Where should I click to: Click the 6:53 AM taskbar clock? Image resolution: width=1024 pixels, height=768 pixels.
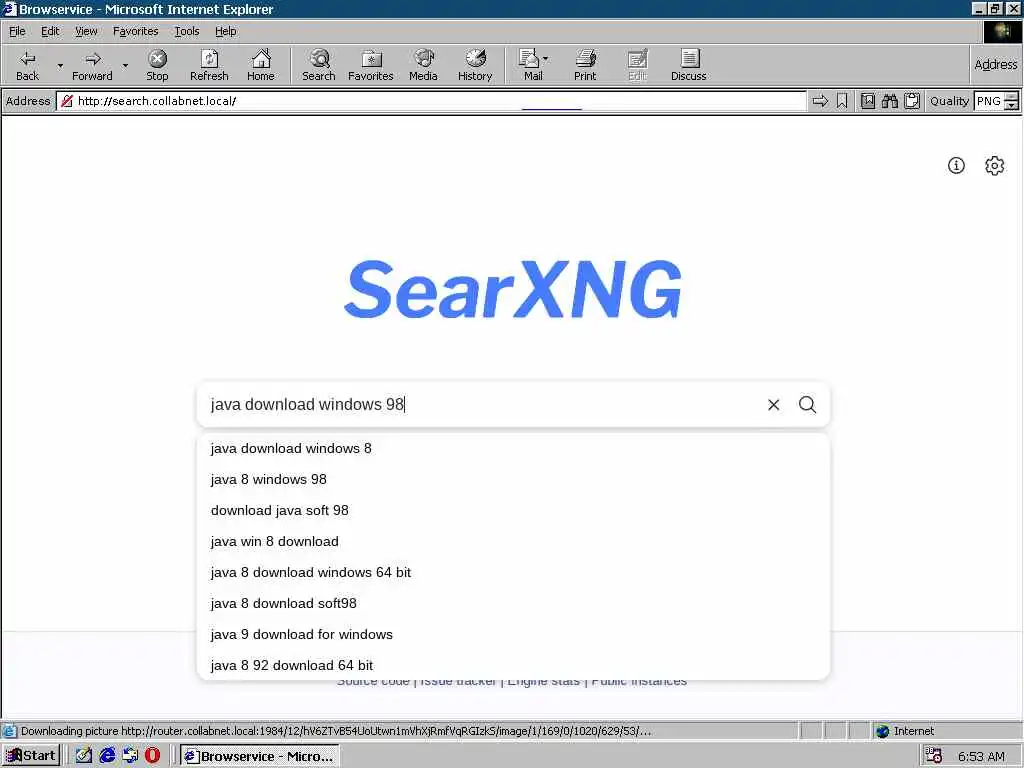point(981,756)
